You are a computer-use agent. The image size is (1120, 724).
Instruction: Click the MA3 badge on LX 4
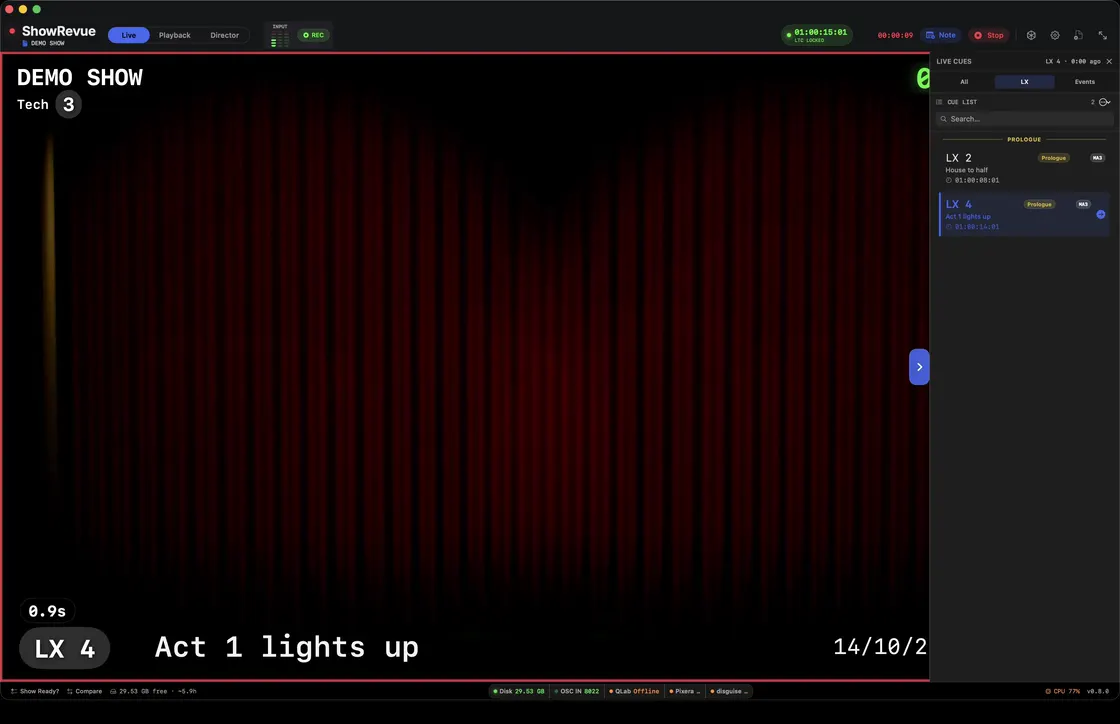(1083, 204)
